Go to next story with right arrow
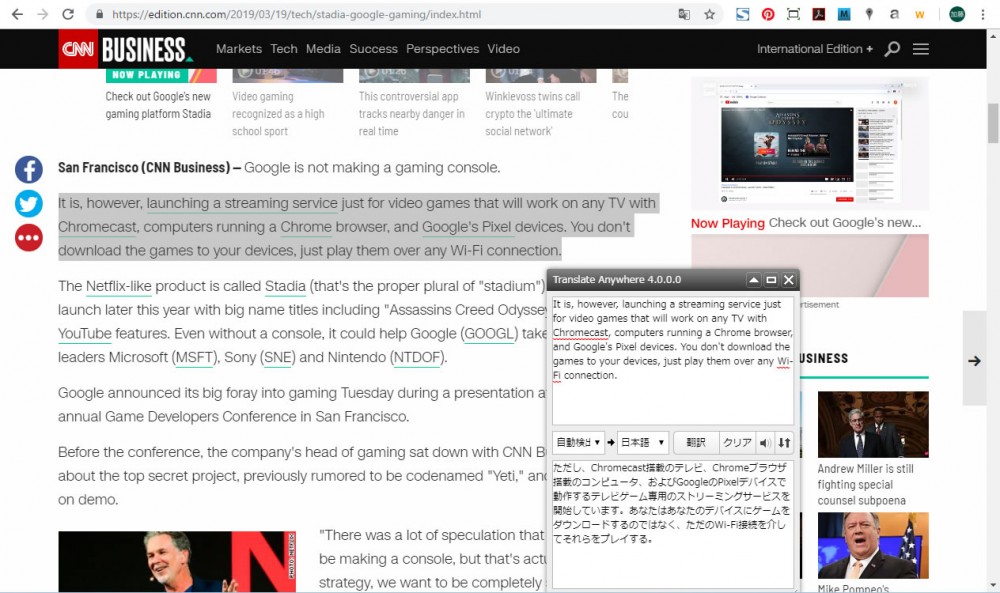 pos(974,360)
